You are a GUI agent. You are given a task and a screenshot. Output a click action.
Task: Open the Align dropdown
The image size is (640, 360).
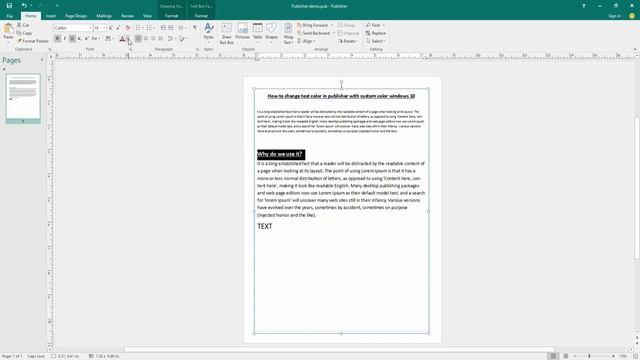point(306,41)
